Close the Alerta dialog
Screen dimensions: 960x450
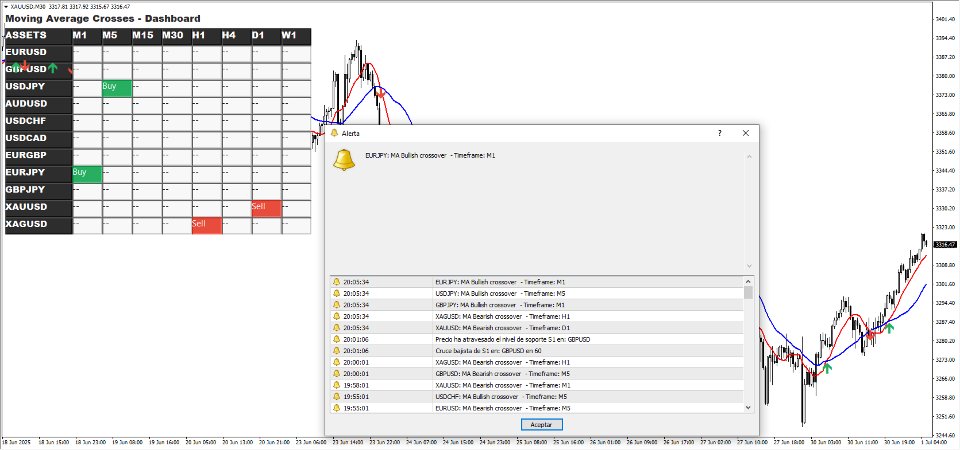pyautogui.click(x=746, y=133)
